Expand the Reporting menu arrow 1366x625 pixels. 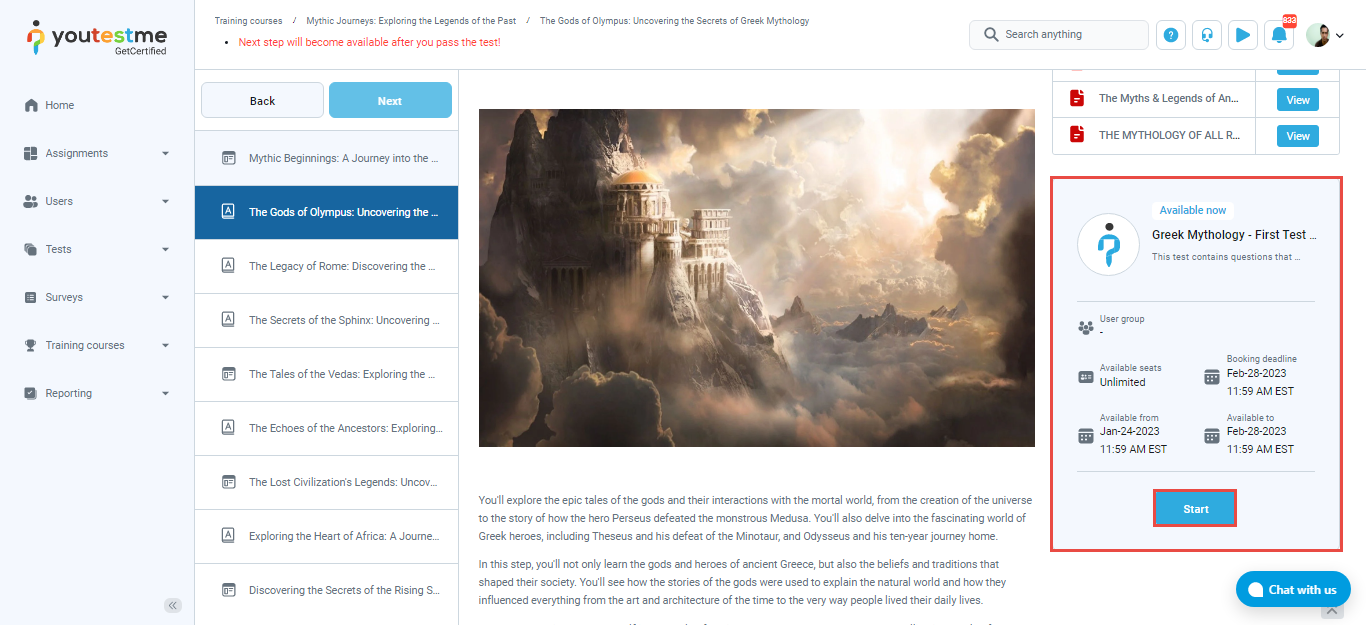pos(165,393)
